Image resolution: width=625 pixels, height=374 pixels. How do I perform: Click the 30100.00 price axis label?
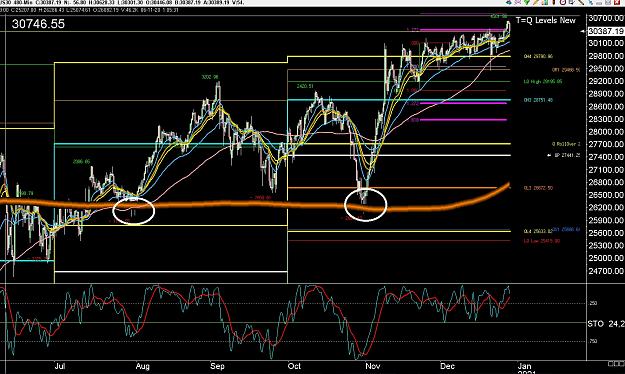pyautogui.click(x=606, y=43)
